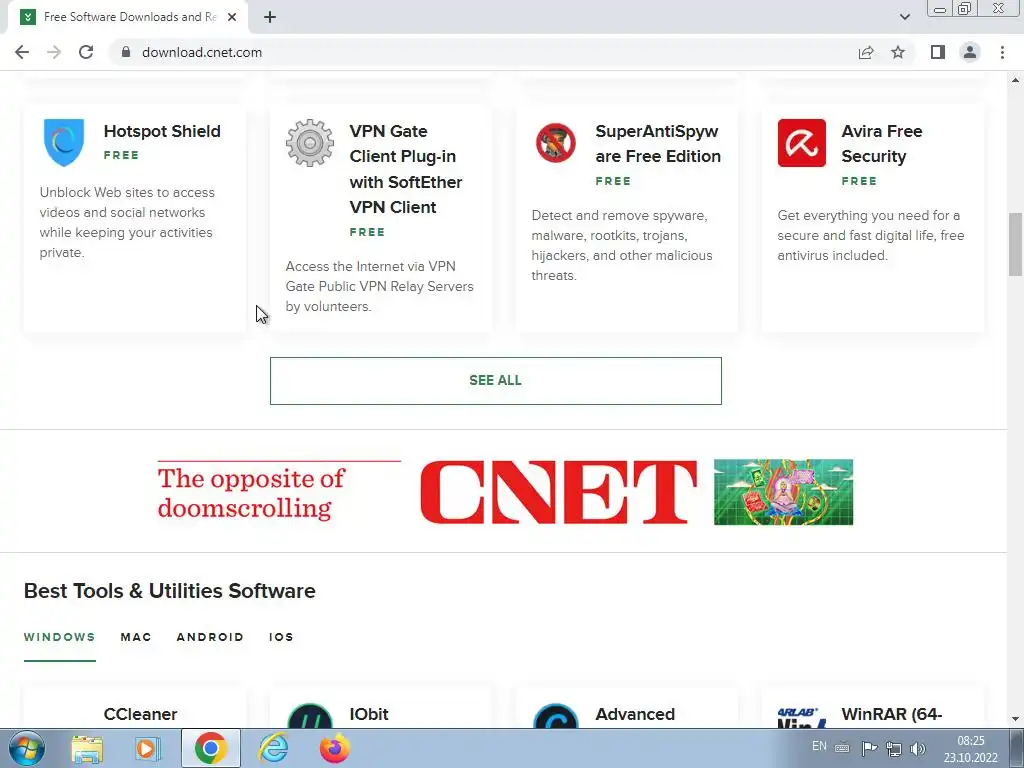This screenshot has width=1024, height=768.
Task: Open Windows Explorer from taskbar
Action: 87,748
